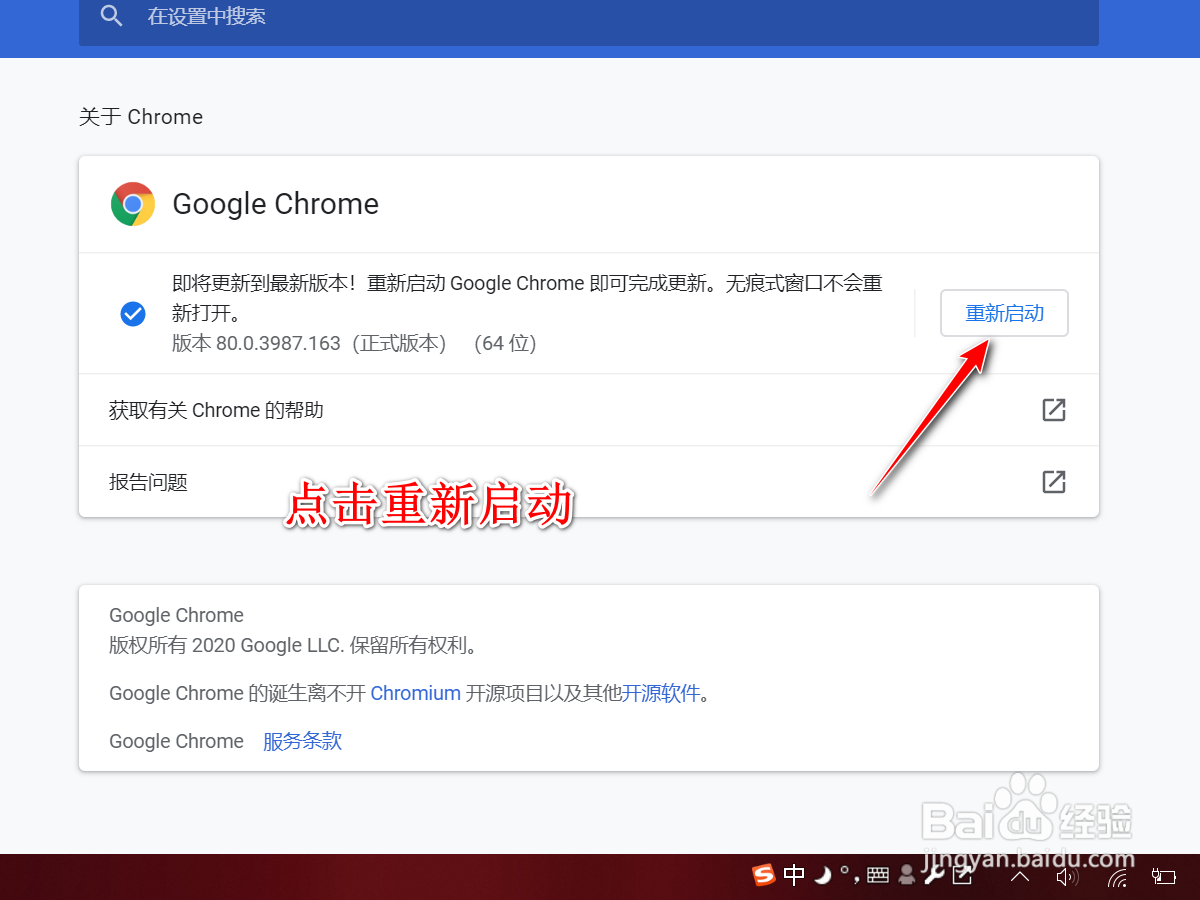Image resolution: width=1200 pixels, height=900 pixels.
Task: Follow the 开源软件 link
Action: tap(661, 693)
